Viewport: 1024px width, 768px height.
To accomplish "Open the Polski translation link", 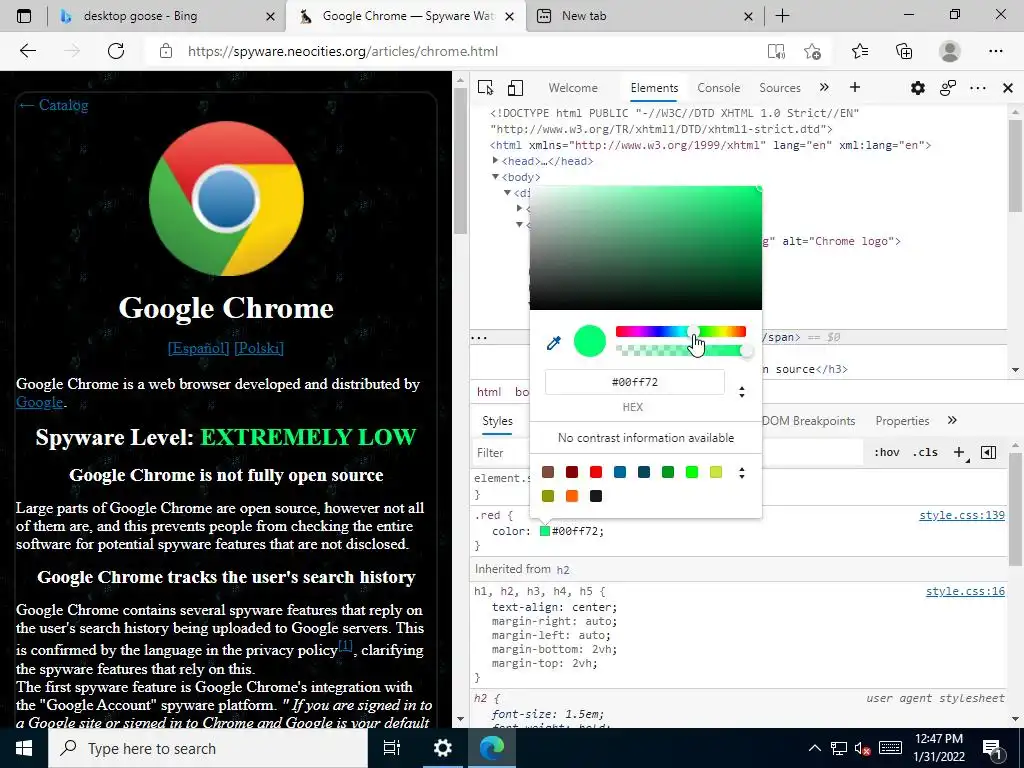I will pos(259,348).
